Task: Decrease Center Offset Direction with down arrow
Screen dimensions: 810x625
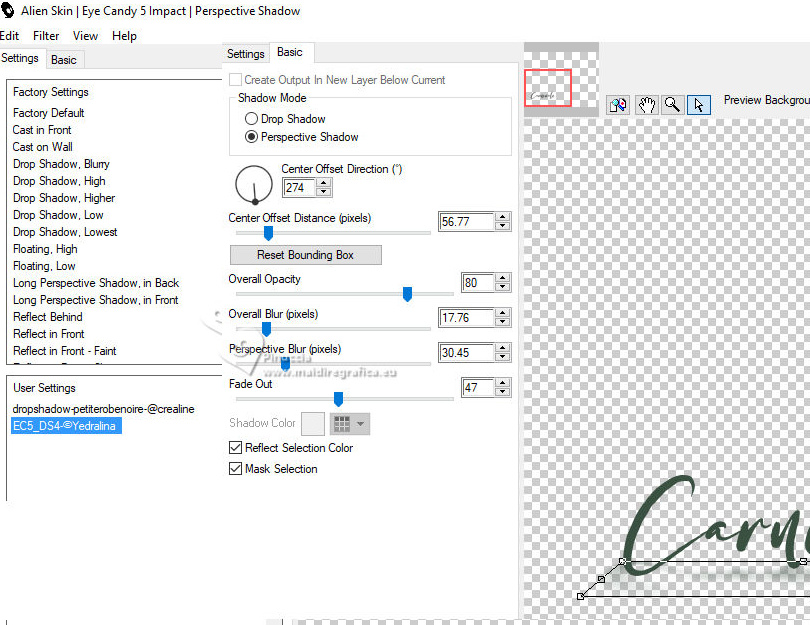Action: pyautogui.click(x=323, y=192)
